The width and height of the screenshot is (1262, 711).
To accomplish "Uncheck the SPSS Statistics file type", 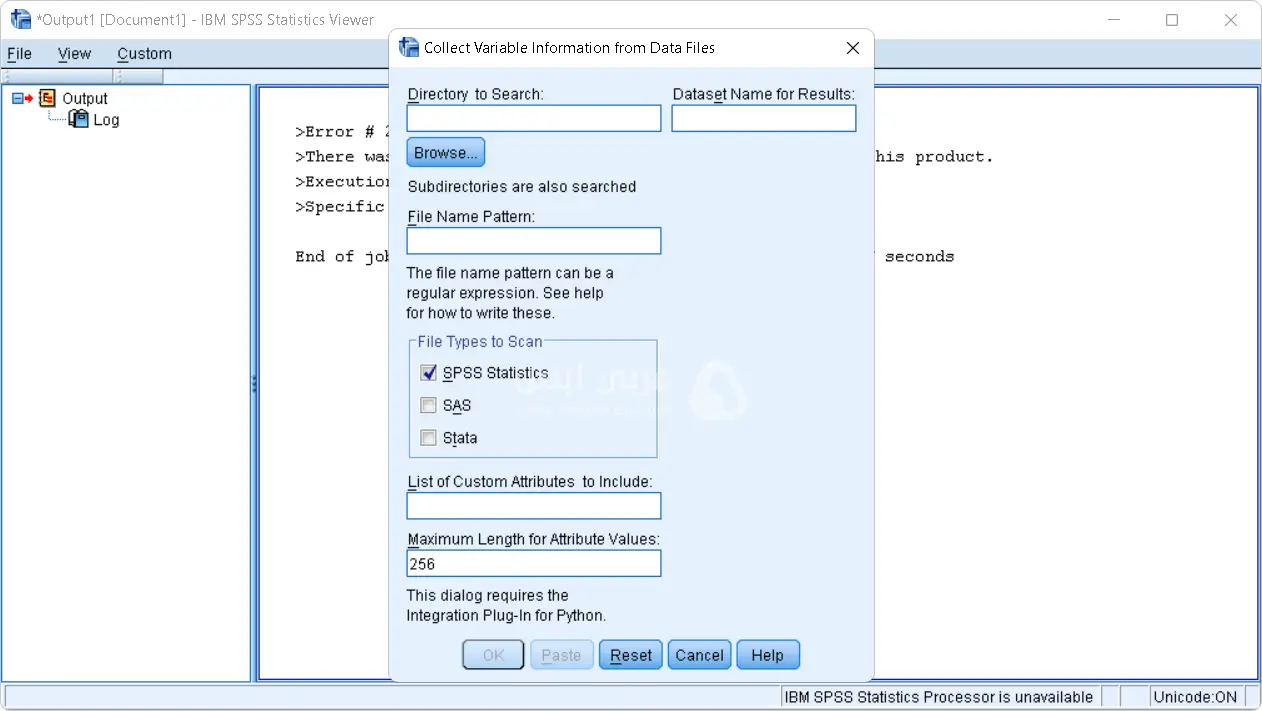I will [428, 372].
